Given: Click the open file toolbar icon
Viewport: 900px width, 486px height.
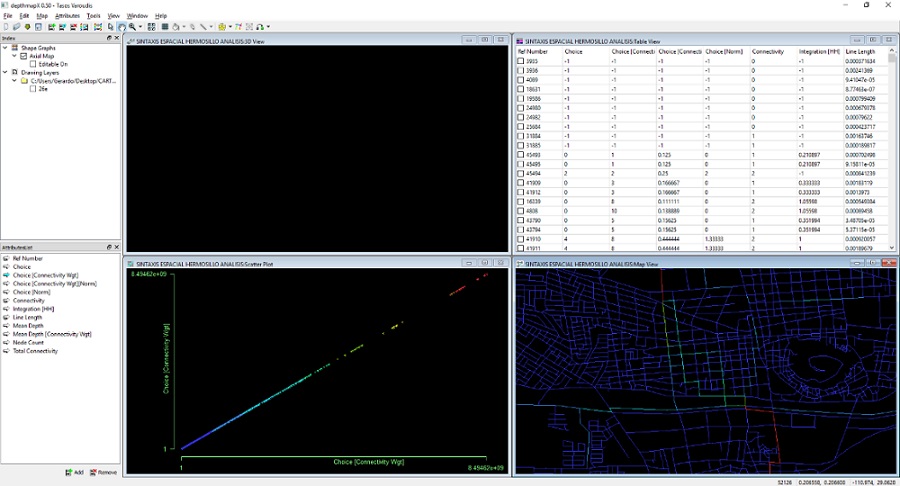Looking at the screenshot, I should (x=17, y=27).
